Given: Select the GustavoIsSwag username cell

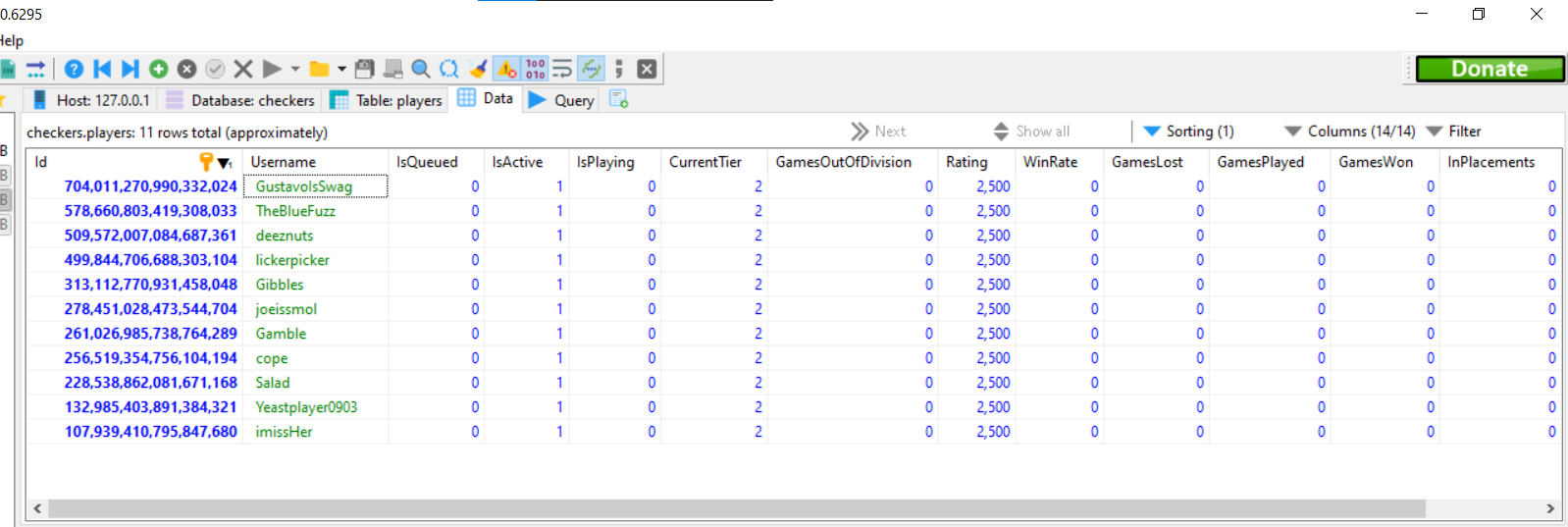Looking at the screenshot, I should 315,186.
